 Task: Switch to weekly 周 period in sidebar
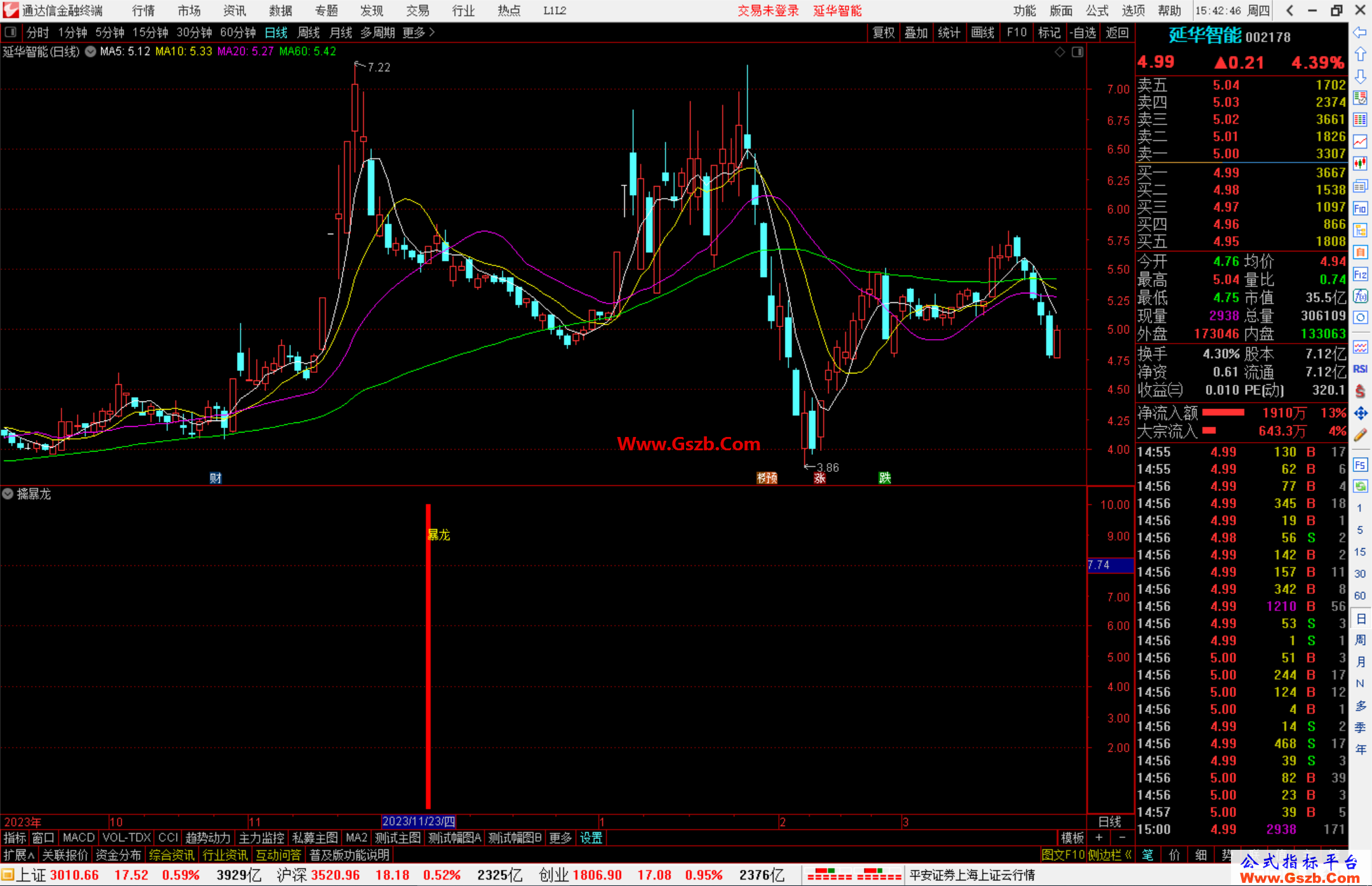(x=1360, y=640)
